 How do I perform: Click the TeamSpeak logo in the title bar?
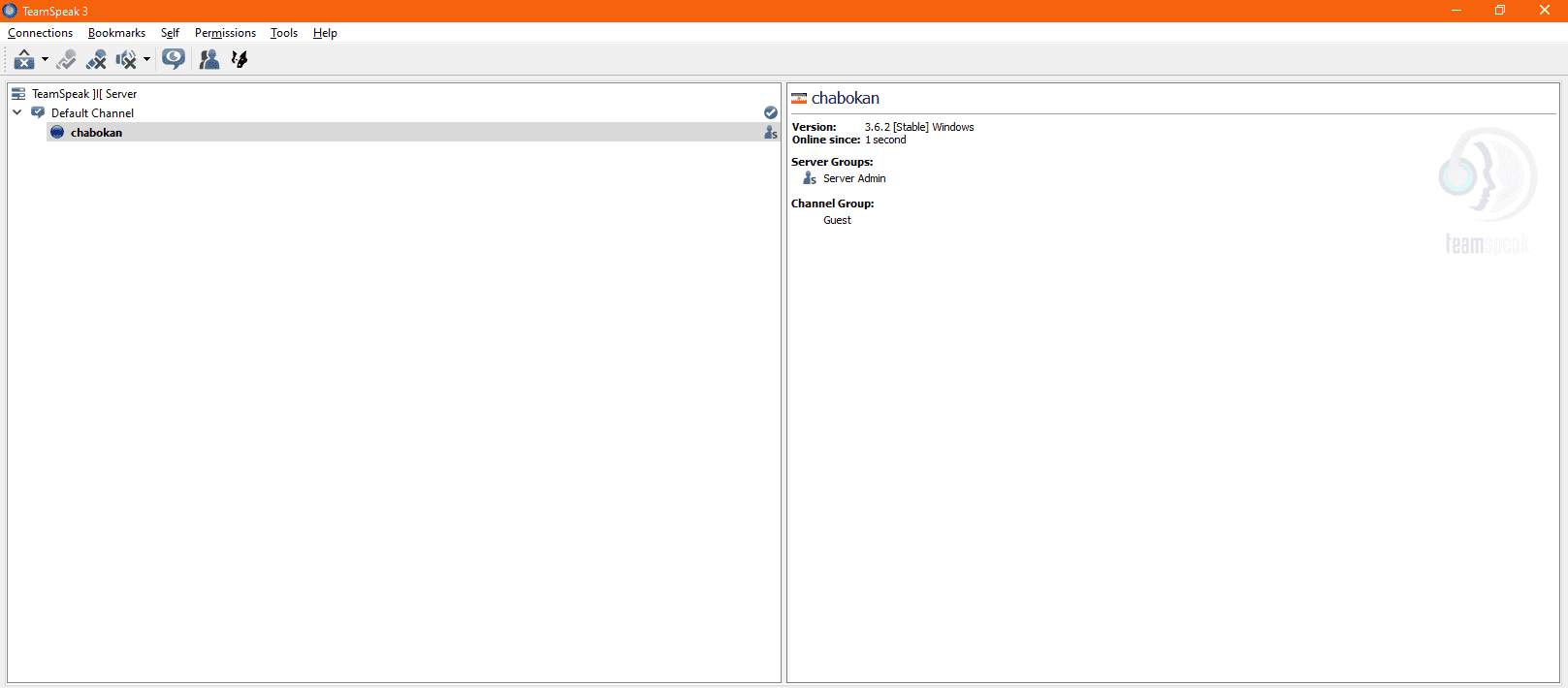pos(10,11)
